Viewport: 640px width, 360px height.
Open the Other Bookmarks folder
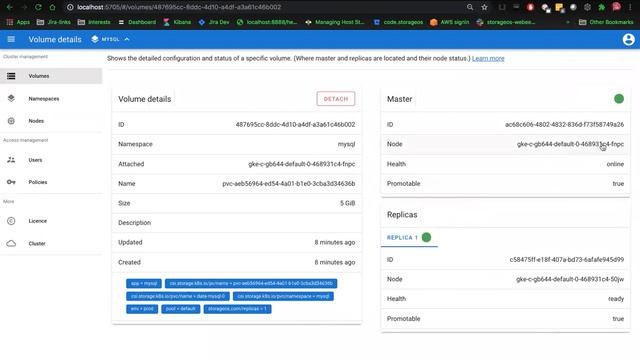click(606, 22)
